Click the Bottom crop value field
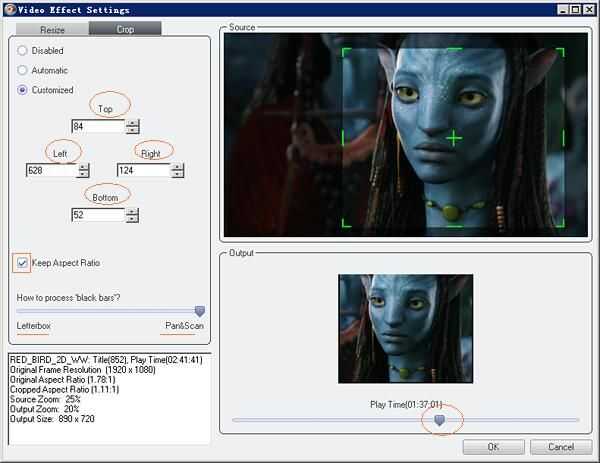This screenshot has width=600, height=463. click(x=98, y=215)
